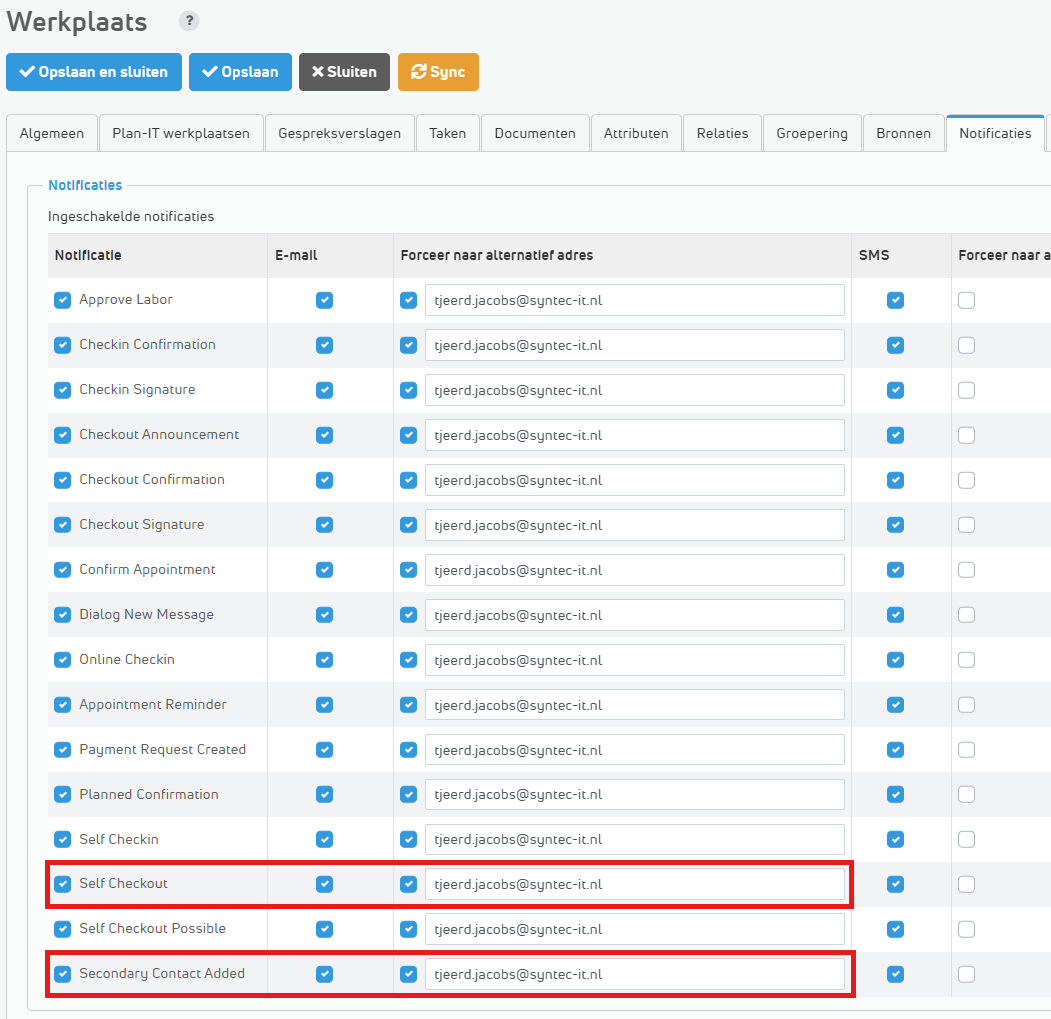Toggle E-mail checkbox for Appointment Reminder
The height and width of the screenshot is (1019, 1051).
[324, 705]
